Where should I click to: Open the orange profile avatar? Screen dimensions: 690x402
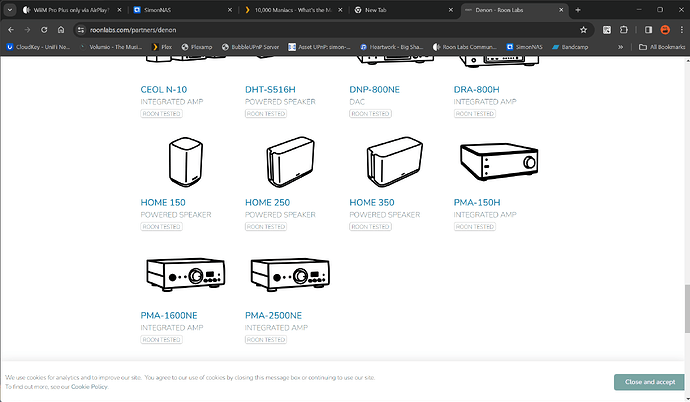tap(665, 30)
